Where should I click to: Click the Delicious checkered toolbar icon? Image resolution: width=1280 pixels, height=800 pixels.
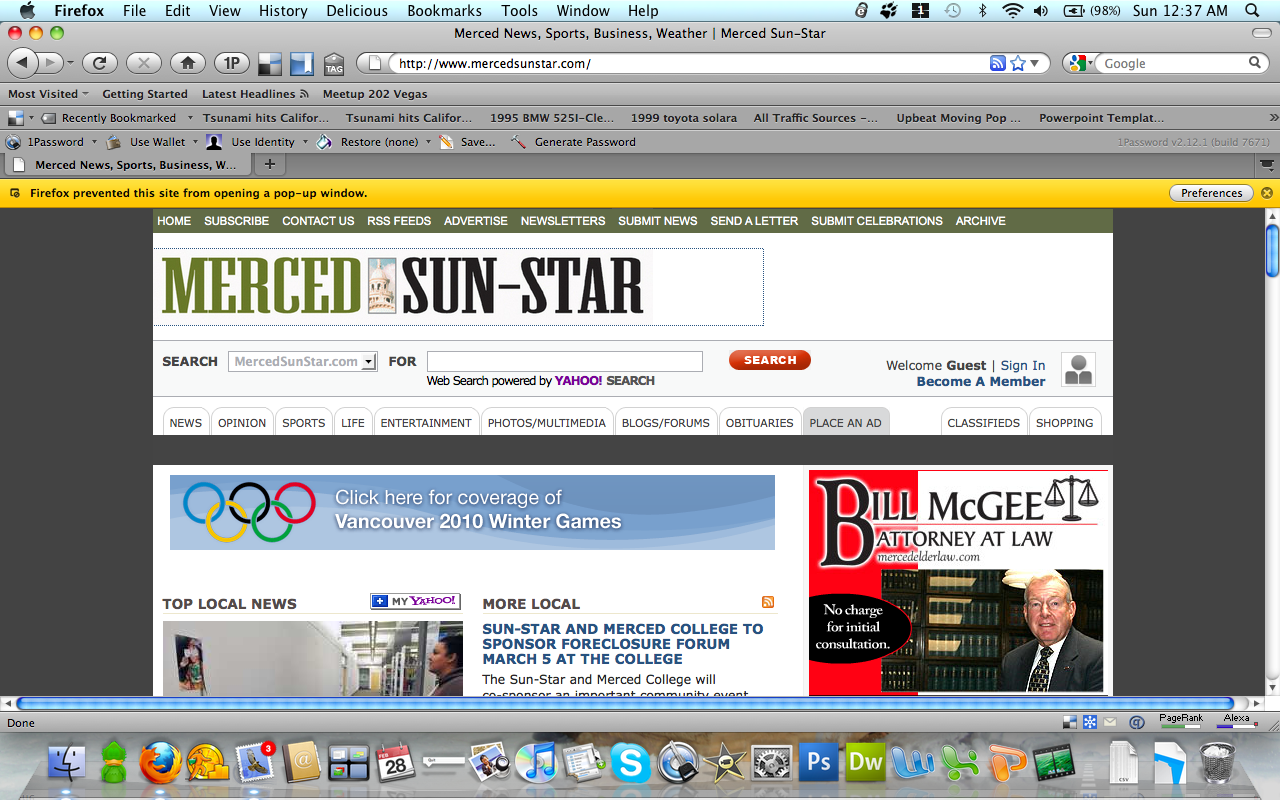(270, 64)
